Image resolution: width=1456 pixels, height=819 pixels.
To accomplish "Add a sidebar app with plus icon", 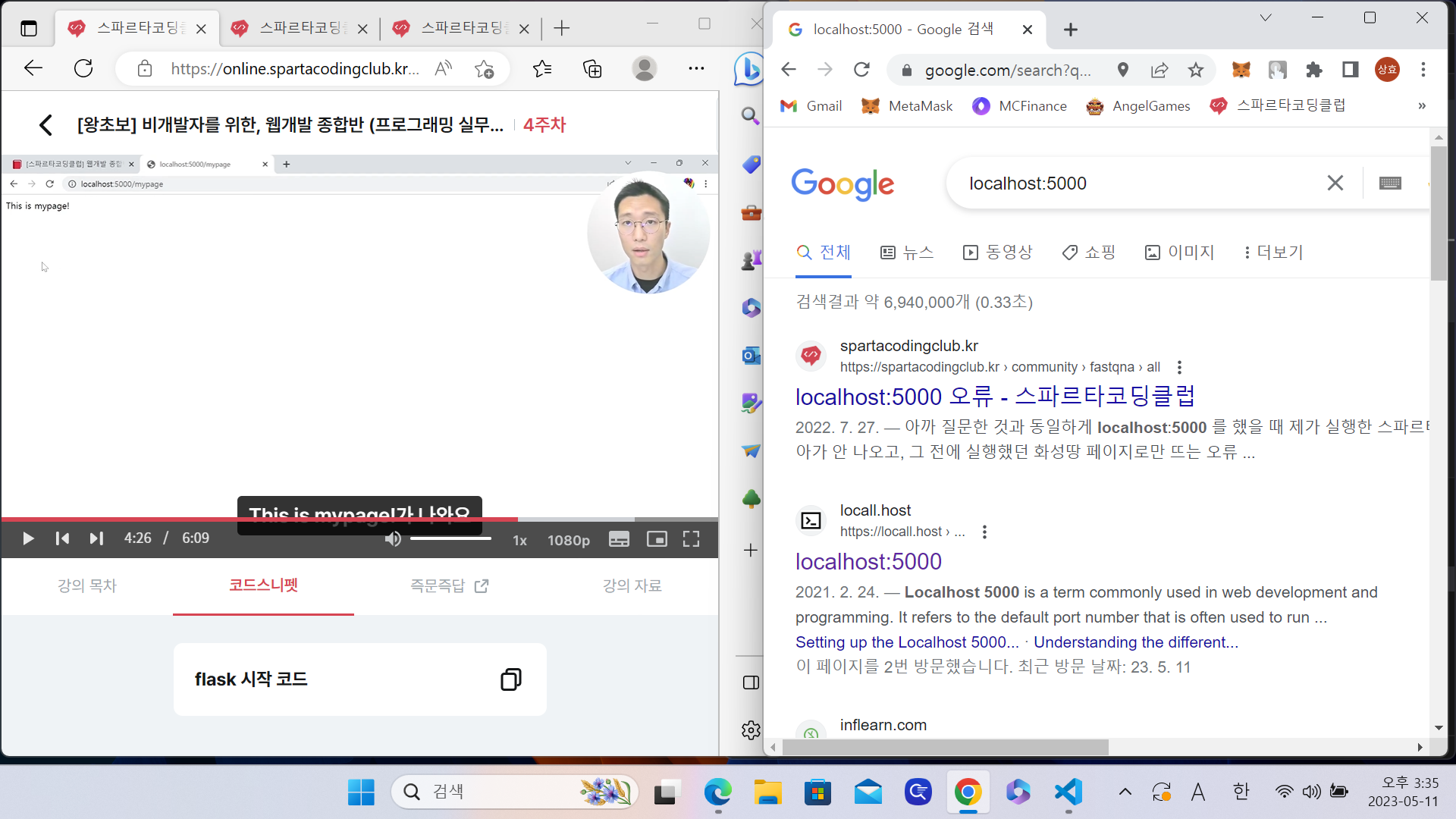I will click(751, 550).
